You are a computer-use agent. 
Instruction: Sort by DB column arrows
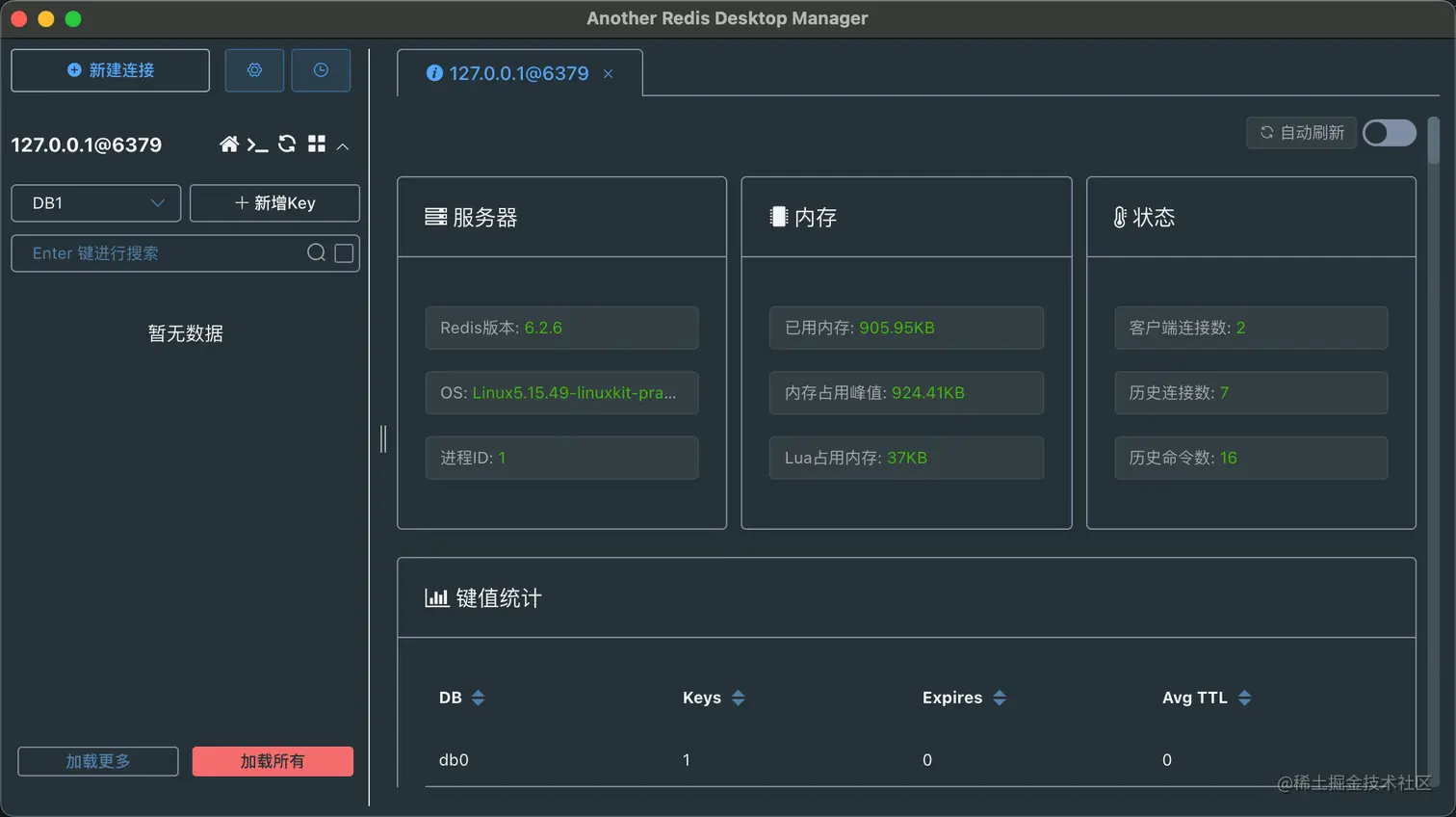tap(479, 698)
